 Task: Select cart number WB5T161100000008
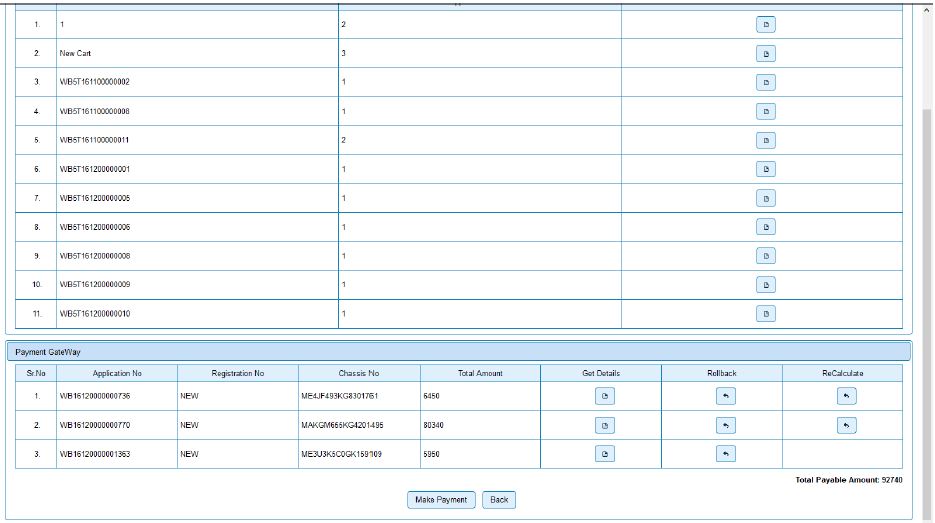pos(95,111)
